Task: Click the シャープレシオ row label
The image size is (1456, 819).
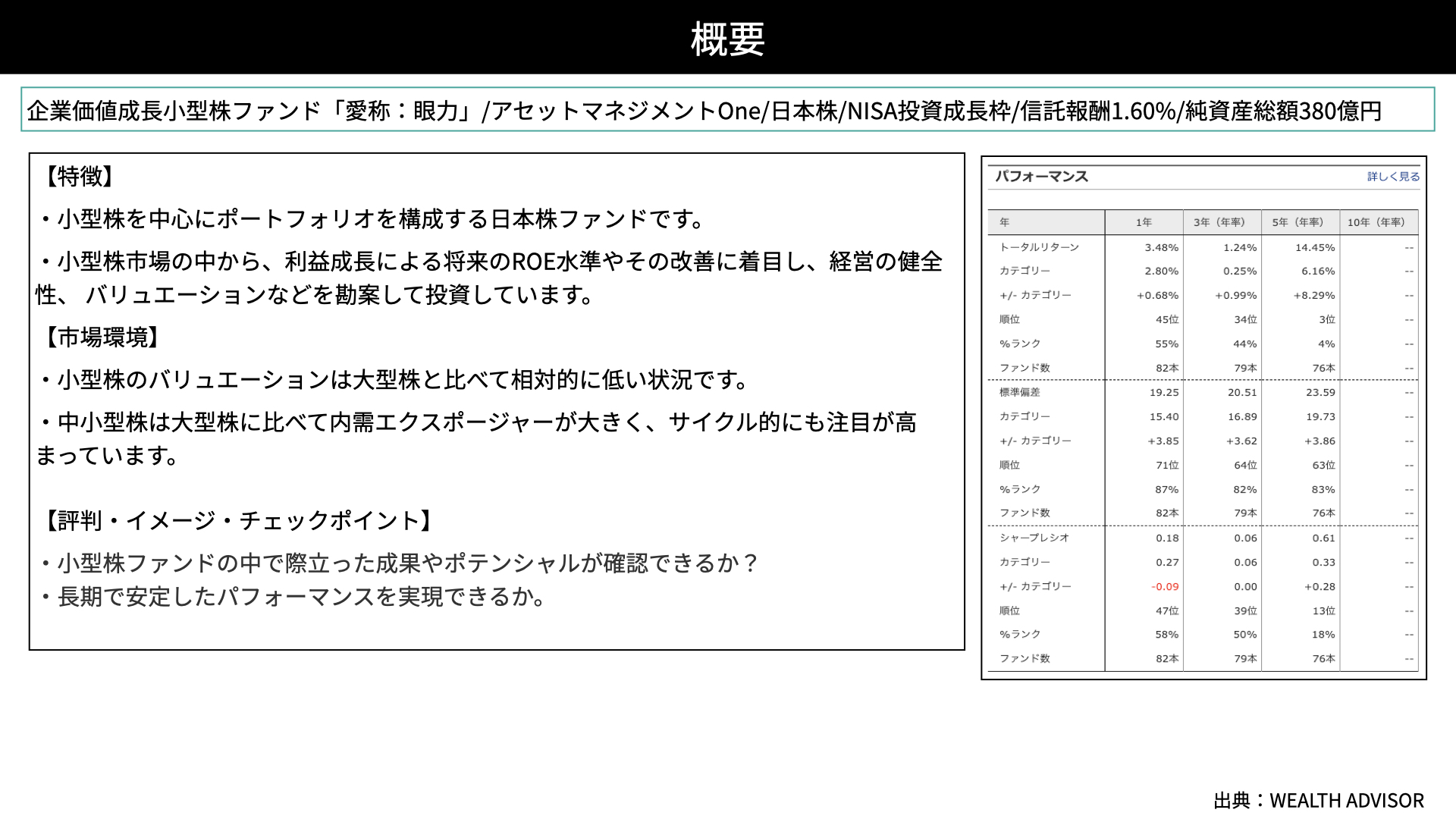Action: [1034, 538]
